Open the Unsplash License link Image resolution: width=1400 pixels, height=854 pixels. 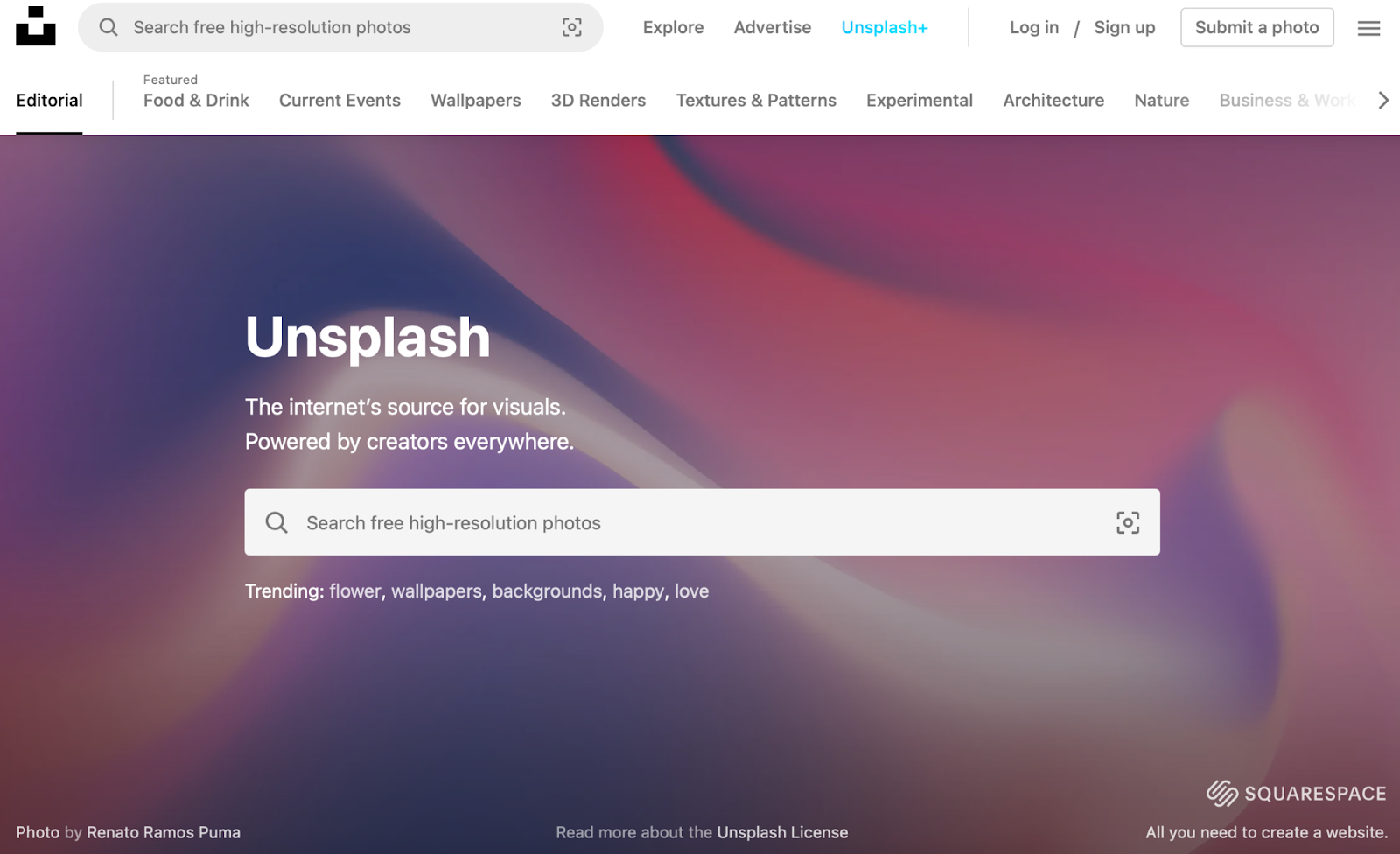782,832
